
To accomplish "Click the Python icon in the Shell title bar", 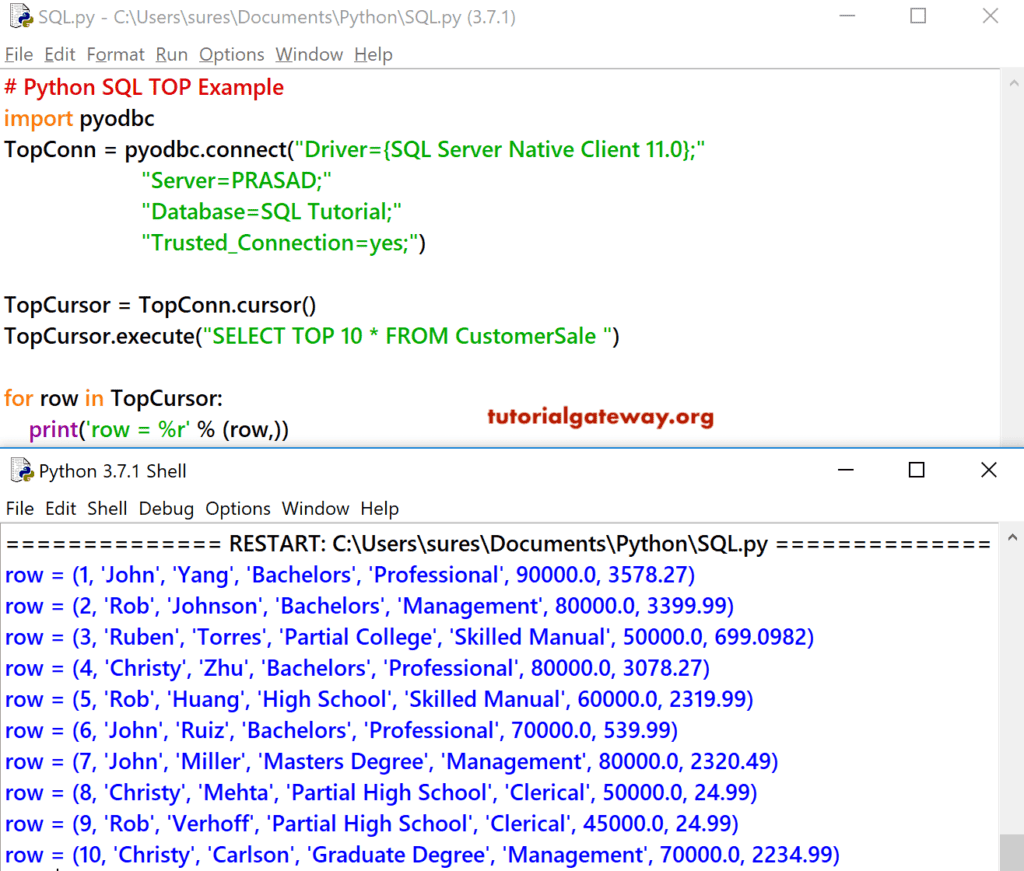I will point(20,470).
